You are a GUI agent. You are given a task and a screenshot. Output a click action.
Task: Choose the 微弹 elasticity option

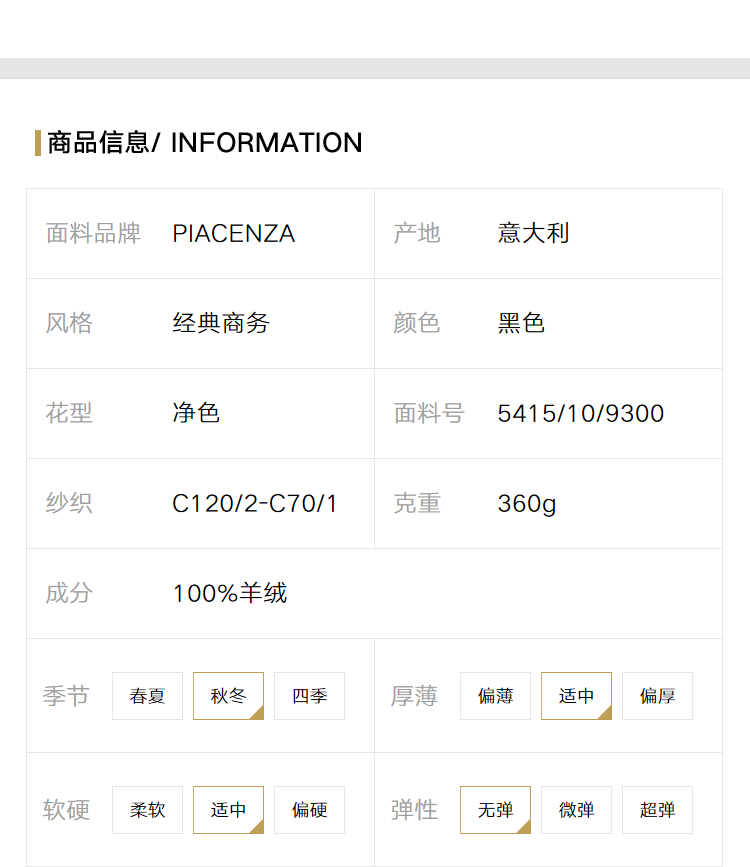click(576, 809)
